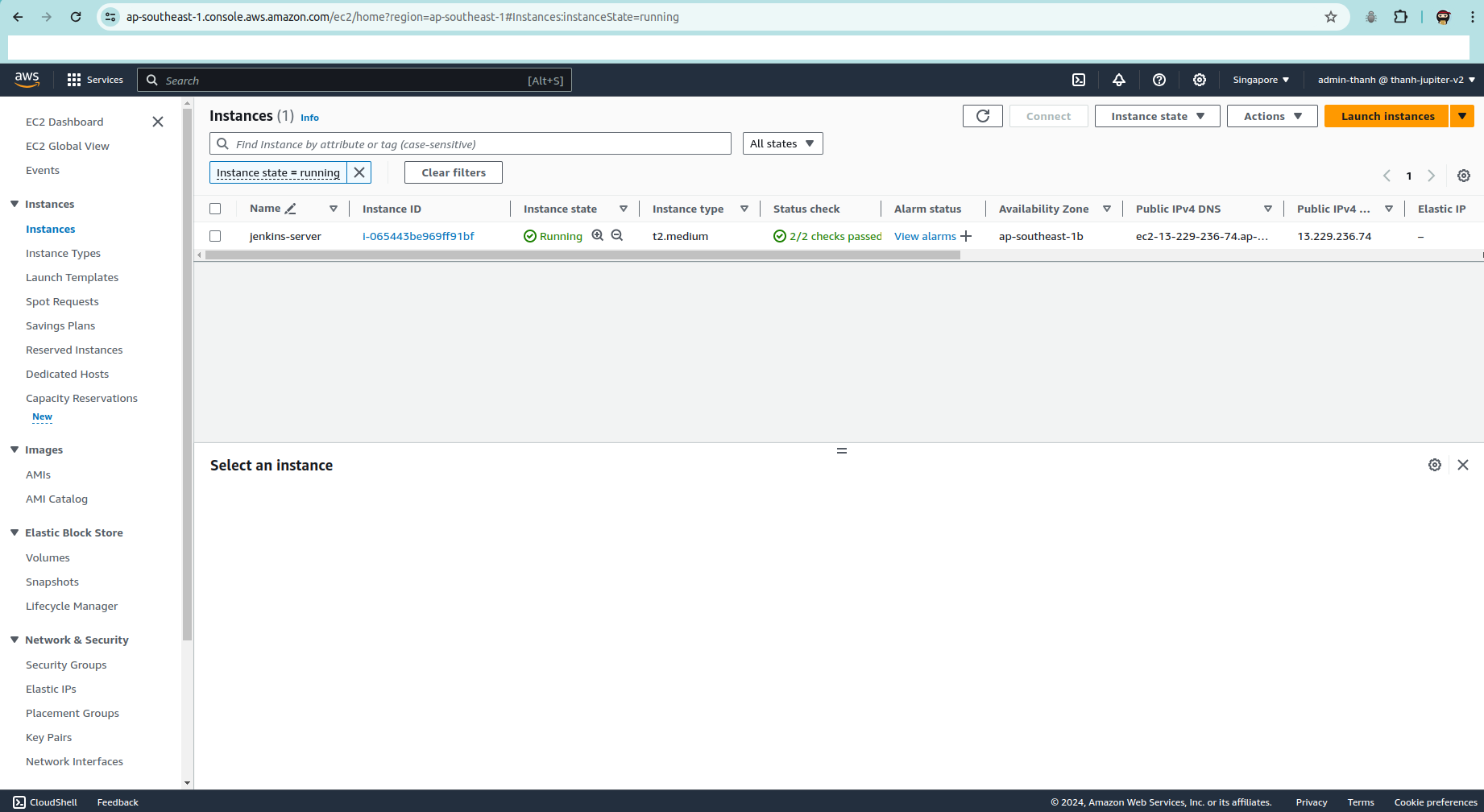Add alarm plus icon for jenkins-server

[966, 236]
